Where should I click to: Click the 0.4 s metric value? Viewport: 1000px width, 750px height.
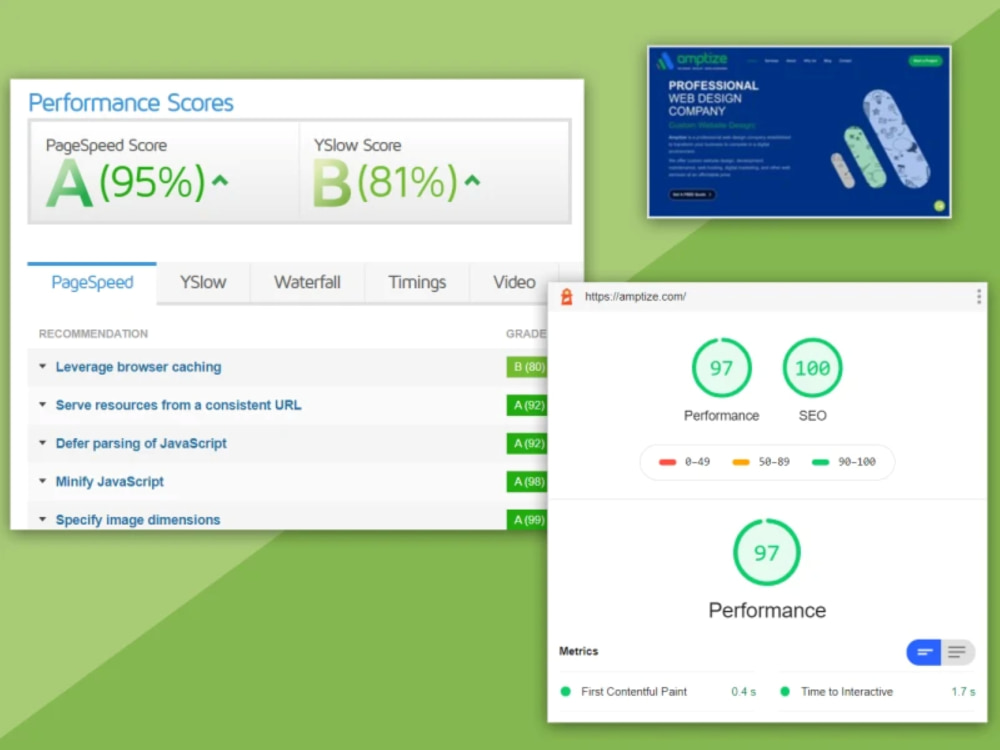pyautogui.click(x=744, y=691)
